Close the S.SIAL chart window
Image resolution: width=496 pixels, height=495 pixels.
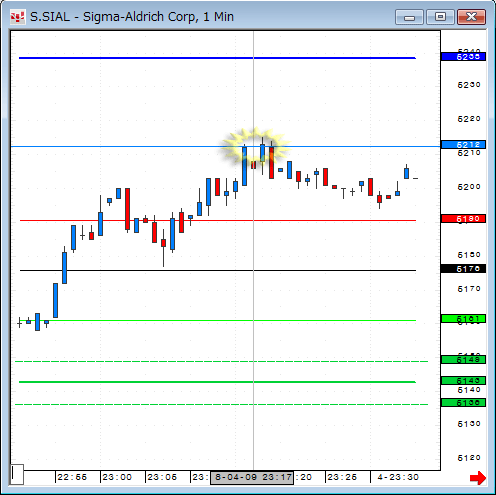(471, 17)
